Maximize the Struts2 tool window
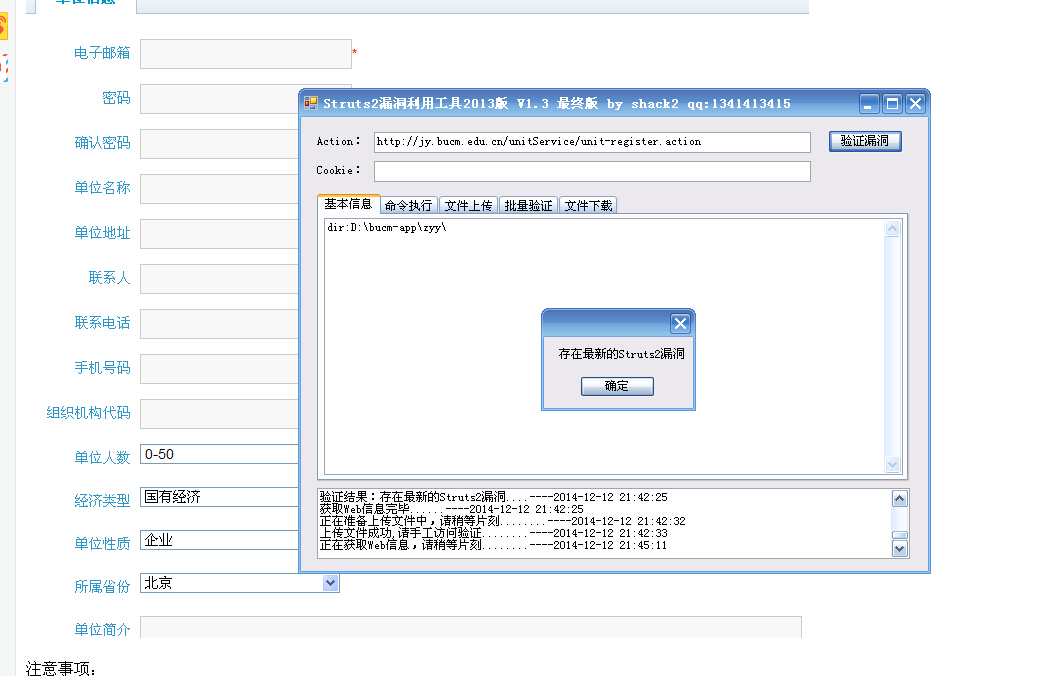This screenshot has height=676, width=1060. (892, 103)
